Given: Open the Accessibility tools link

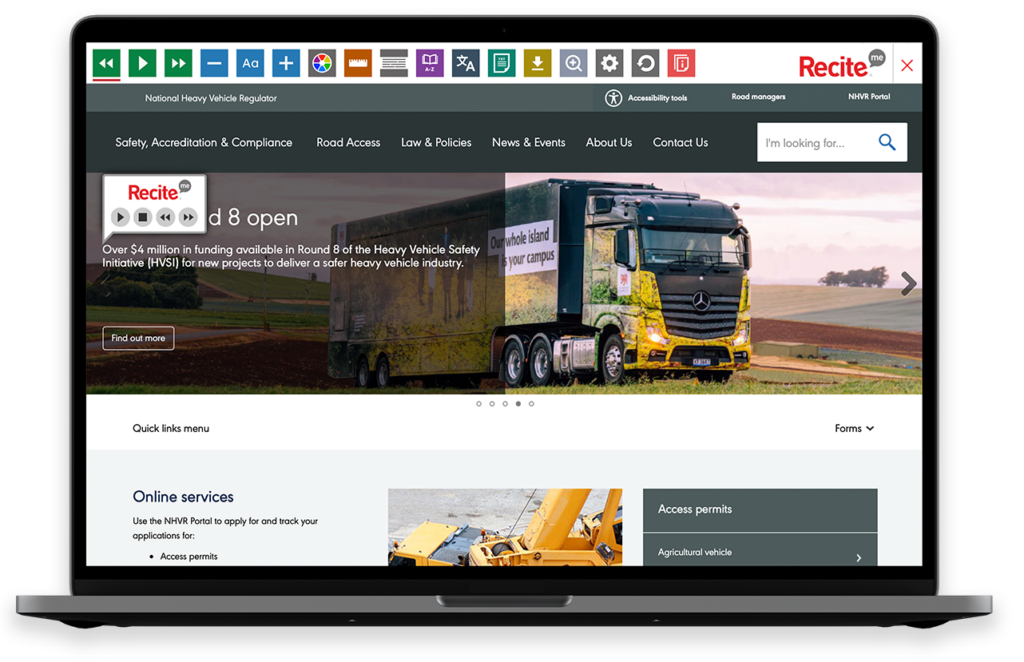Looking at the screenshot, I should (657, 98).
